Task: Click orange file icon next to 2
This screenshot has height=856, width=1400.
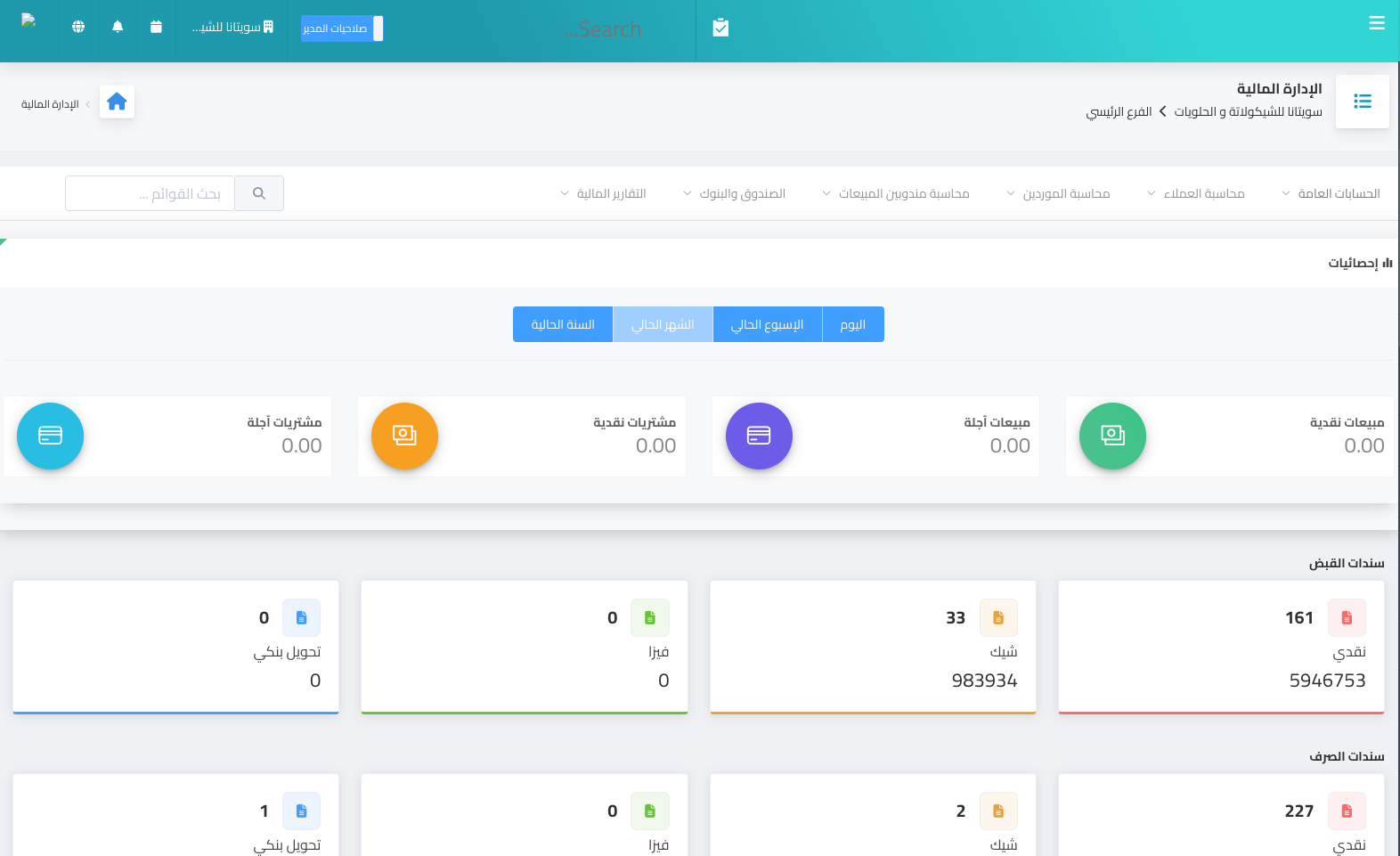Action: click(x=998, y=811)
